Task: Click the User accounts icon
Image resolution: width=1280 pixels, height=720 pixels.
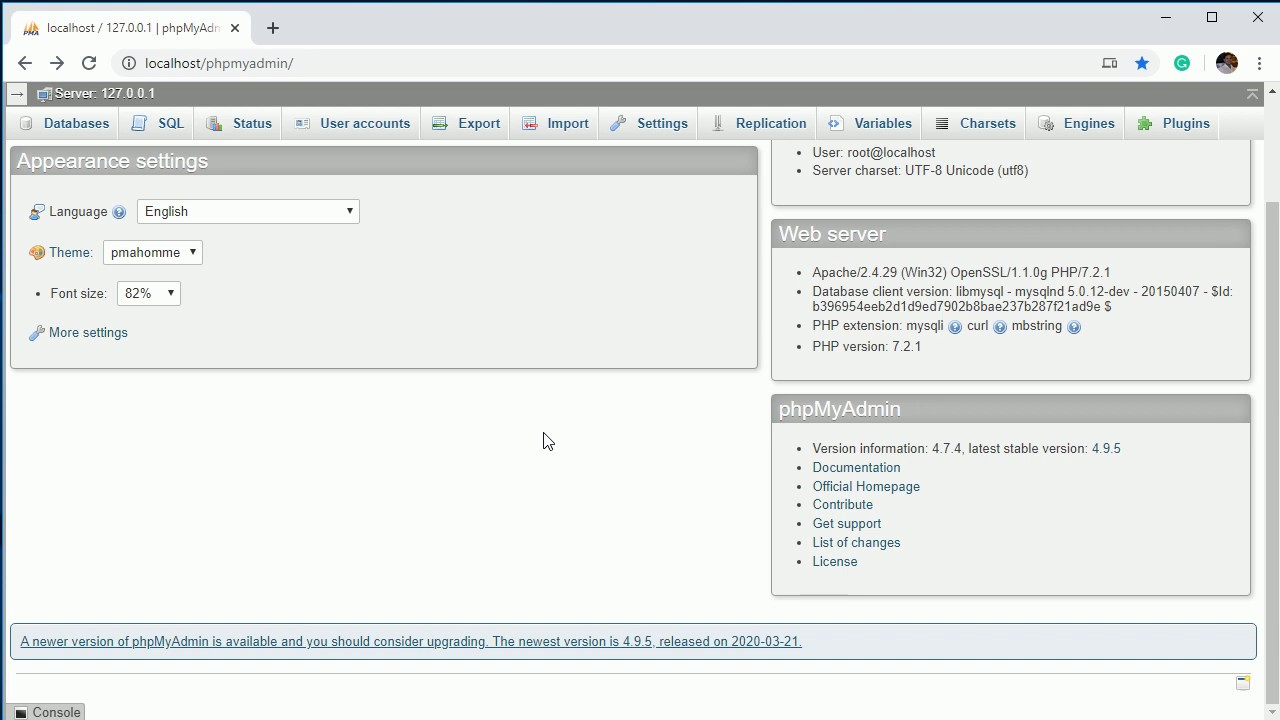Action: tap(302, 124)
